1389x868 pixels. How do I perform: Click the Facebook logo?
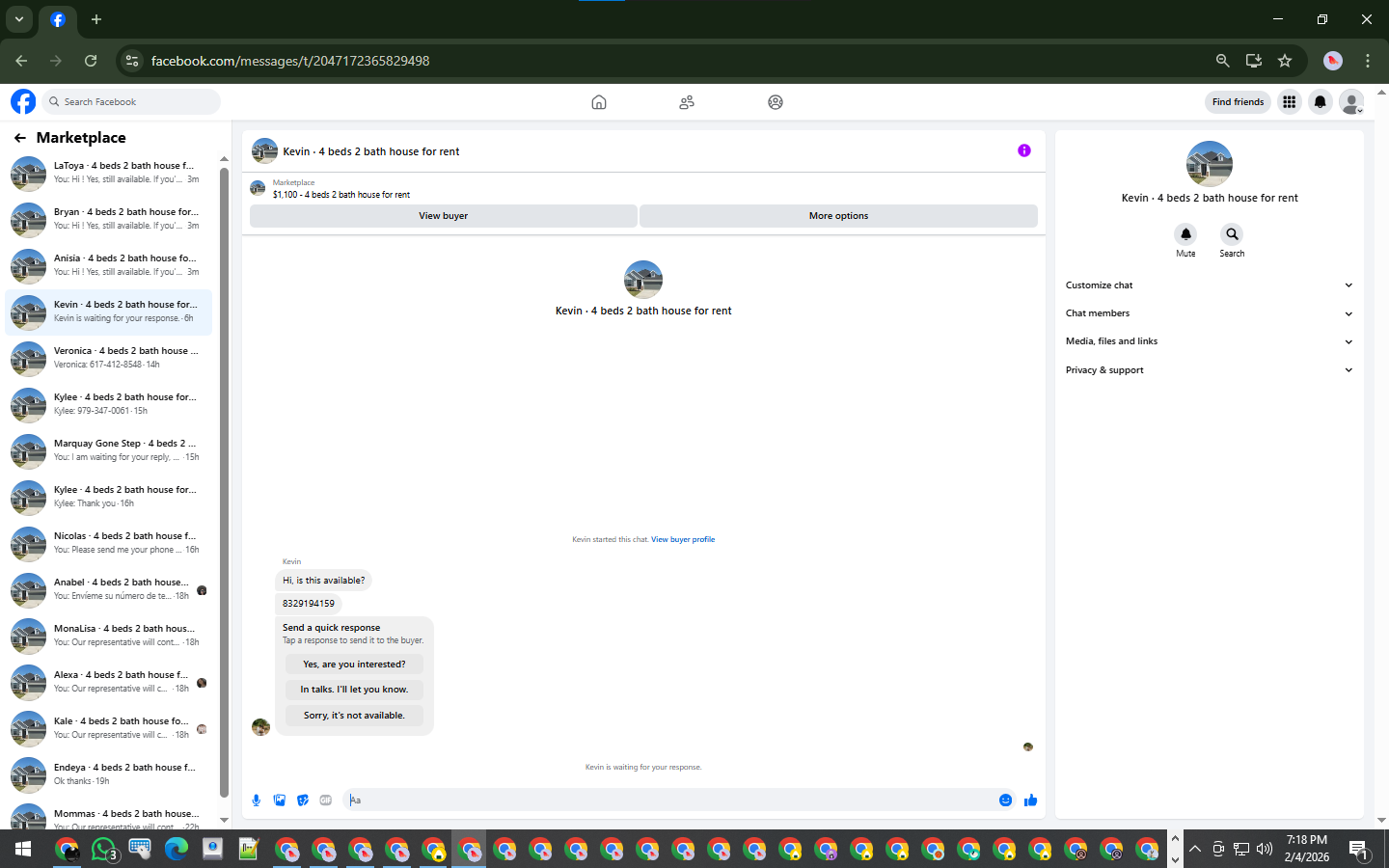tap(23, 101)
